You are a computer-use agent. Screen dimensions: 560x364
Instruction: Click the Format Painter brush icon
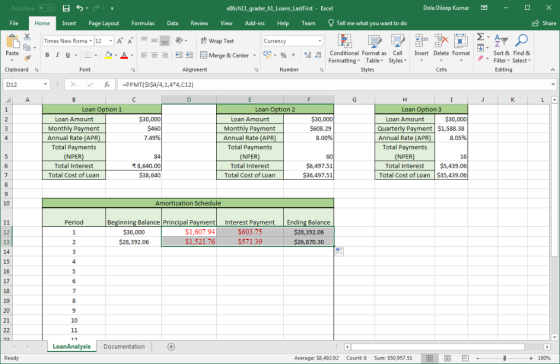27,58
